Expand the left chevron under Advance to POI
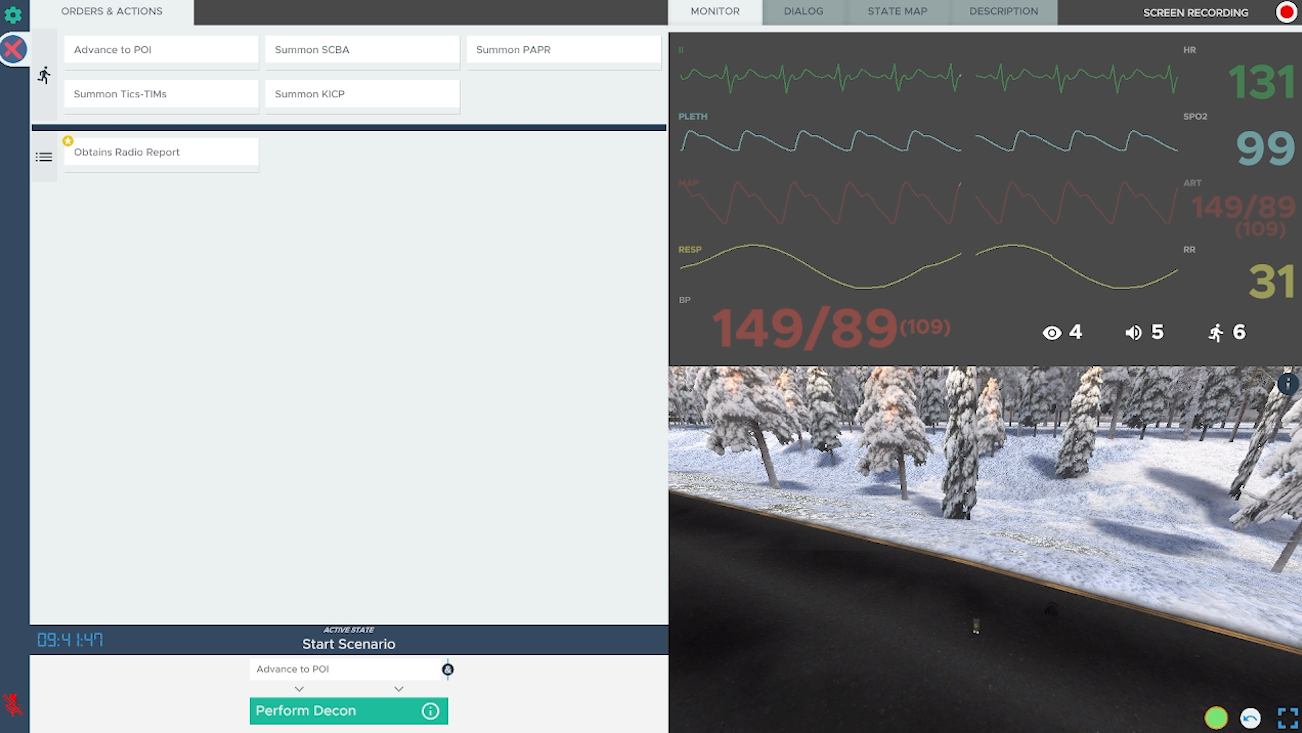Screen dimensions: 1302x733 pyautogui.click(x=299, y=689)
